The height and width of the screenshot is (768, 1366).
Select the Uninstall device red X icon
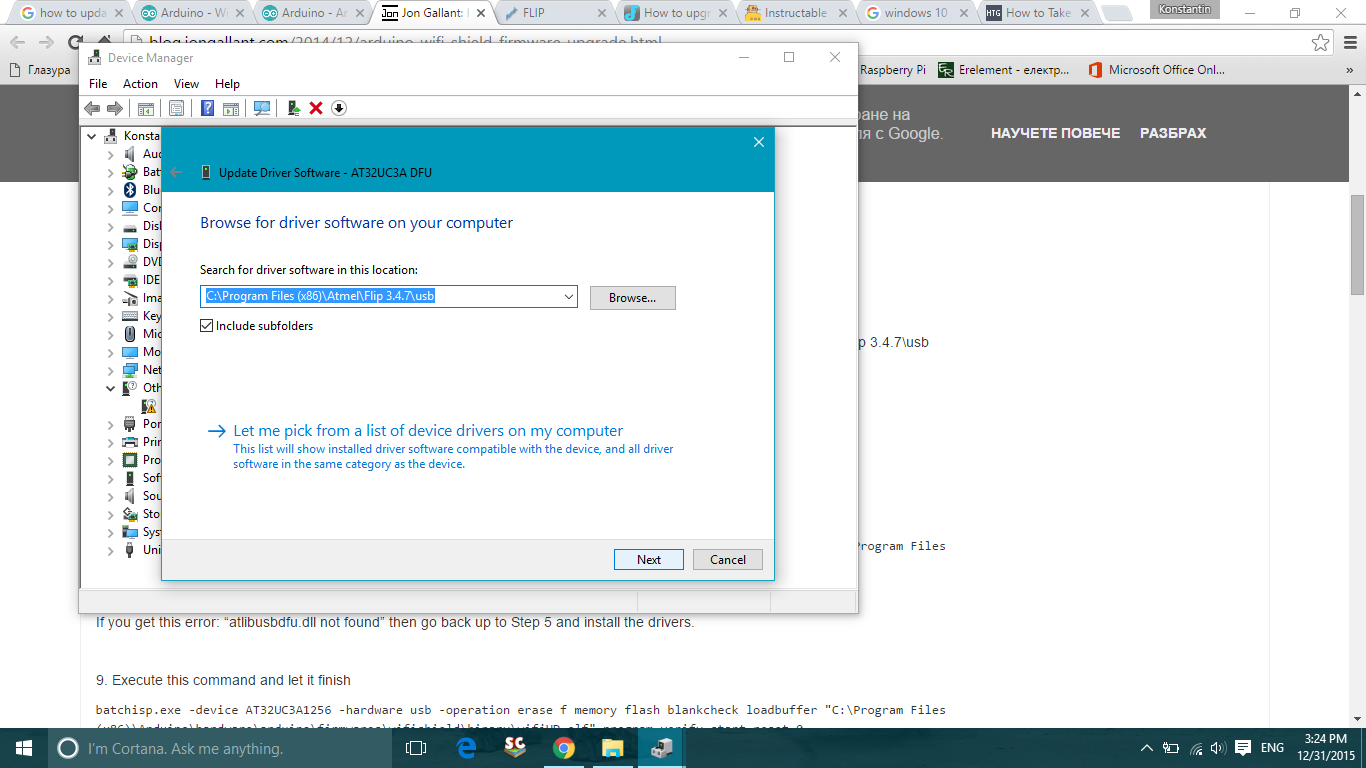coord(315,108)
